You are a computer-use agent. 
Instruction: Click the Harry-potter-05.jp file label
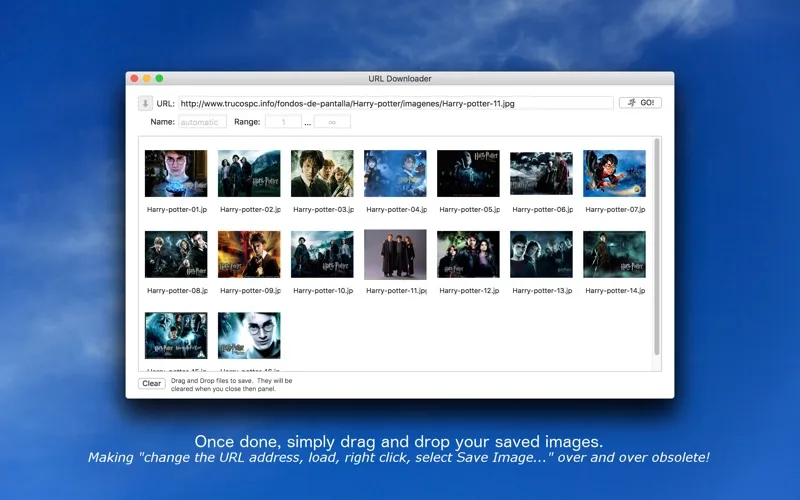(469, 210)
